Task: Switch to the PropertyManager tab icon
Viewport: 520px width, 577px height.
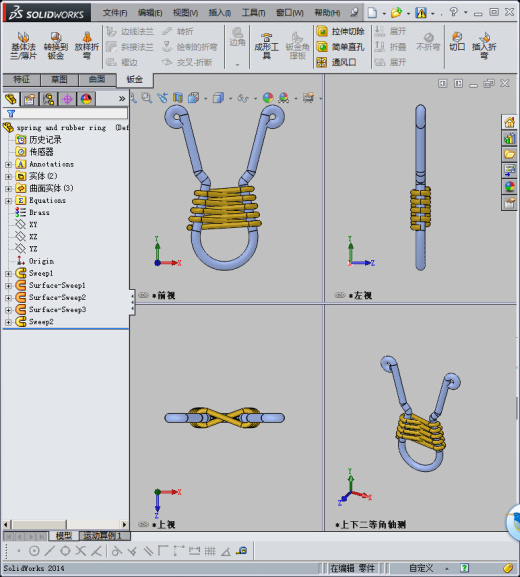Action: pyautogui.click(x=29, y=99)
